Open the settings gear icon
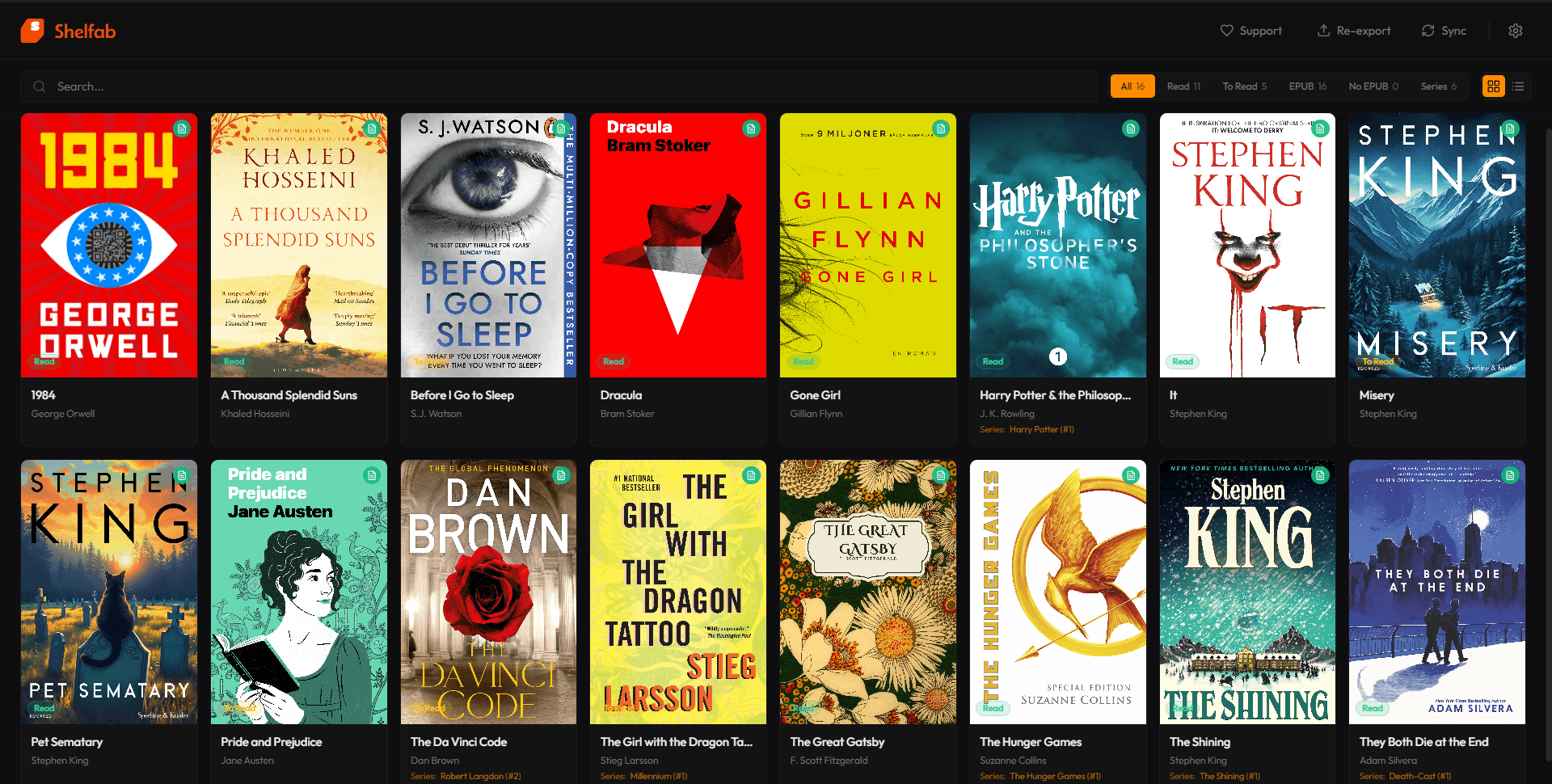This screenshot has height=784, width=1552. 1515,31
